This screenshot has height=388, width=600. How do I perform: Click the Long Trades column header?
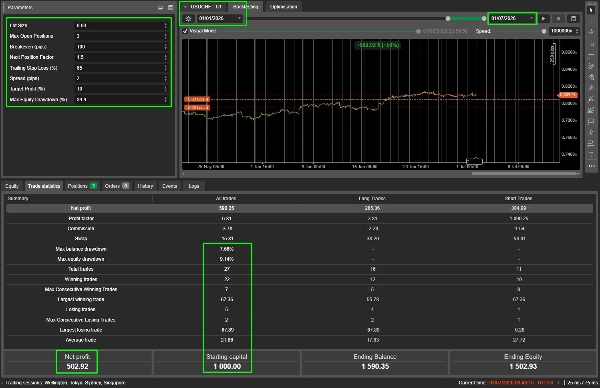(x=372, y=198)
